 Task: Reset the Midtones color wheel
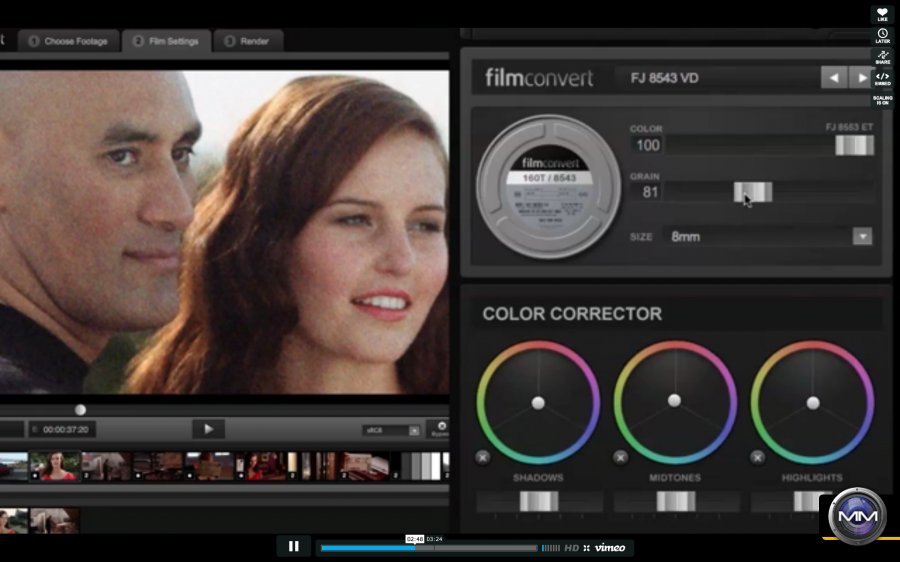click(620, 457)
